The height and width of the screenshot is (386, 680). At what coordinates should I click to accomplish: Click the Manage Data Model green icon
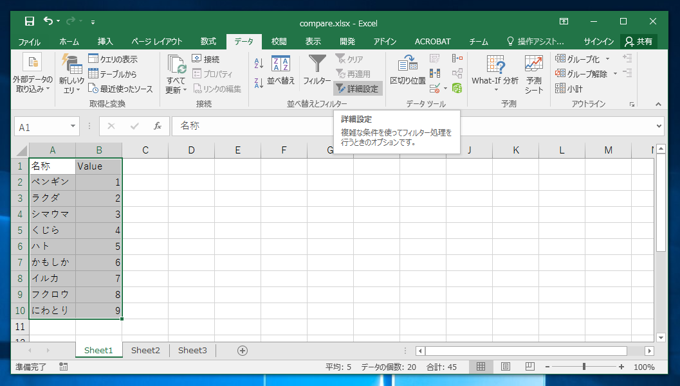click(457, 88)
